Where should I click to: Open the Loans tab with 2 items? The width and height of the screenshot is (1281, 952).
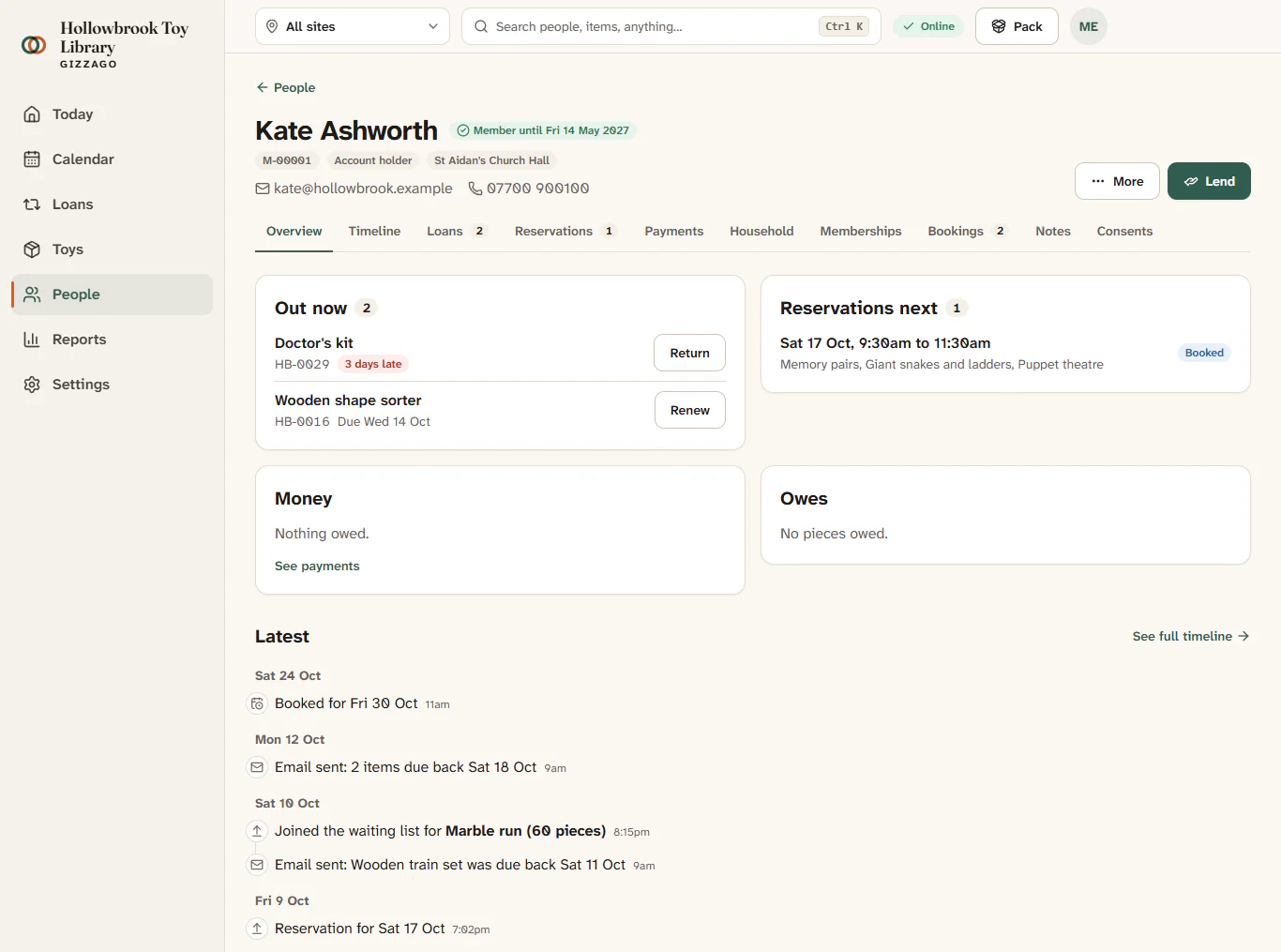tap(457, 231)
